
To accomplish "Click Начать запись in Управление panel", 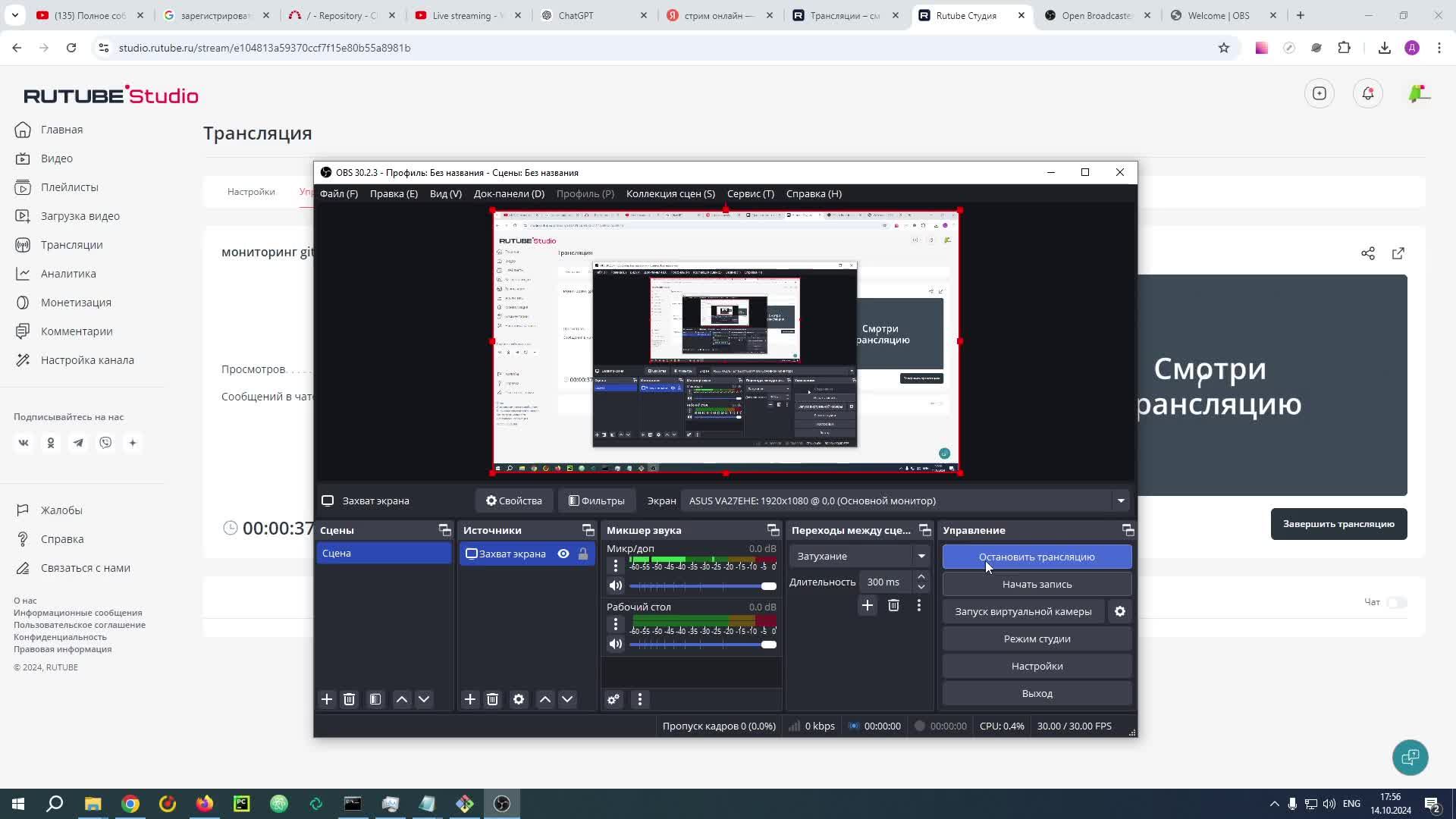I will point(1037,584).
